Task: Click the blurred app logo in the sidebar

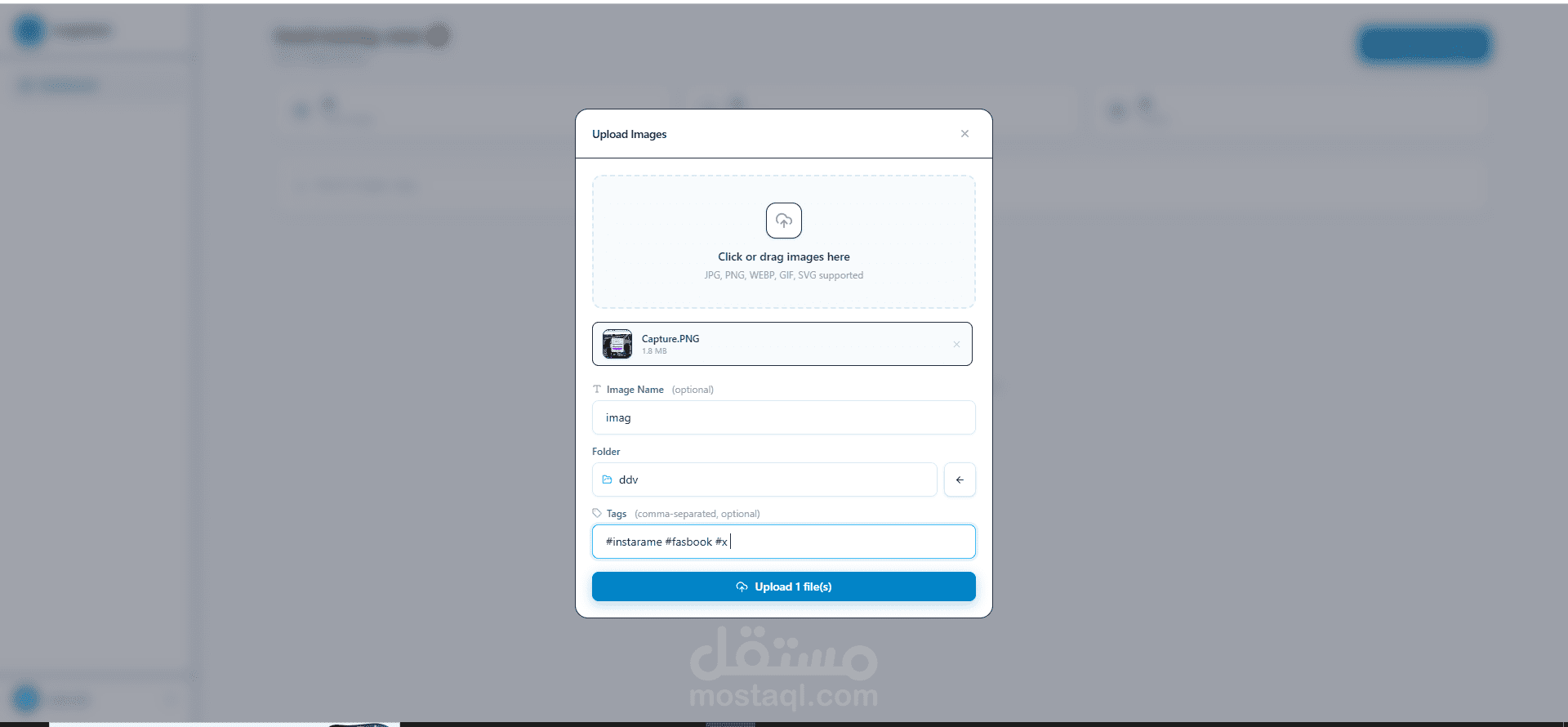Action: point(29,31)
